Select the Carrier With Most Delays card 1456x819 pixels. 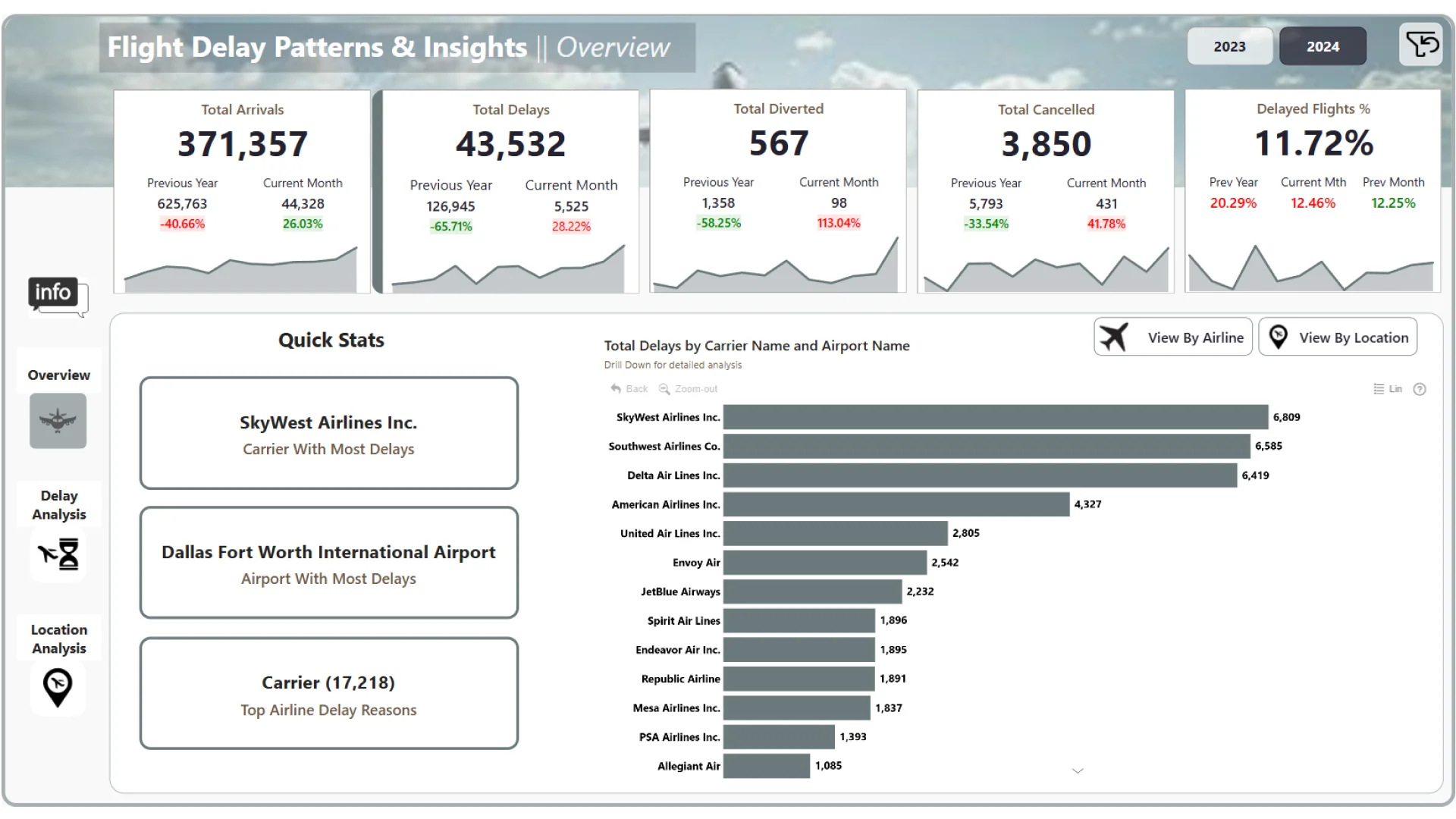coord(328,433)
